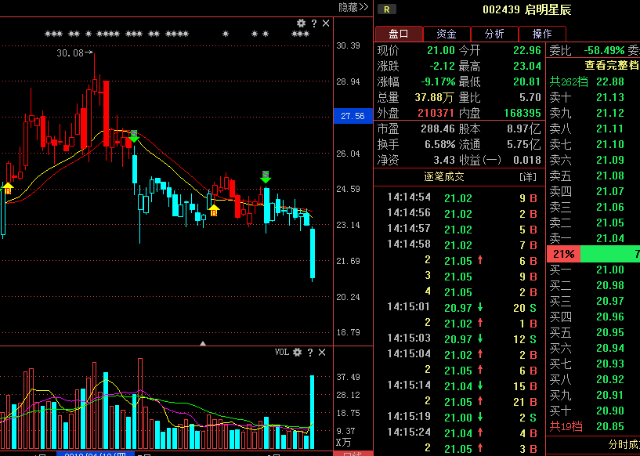Click the 股本 value 8.97亿

pos(524,129)
